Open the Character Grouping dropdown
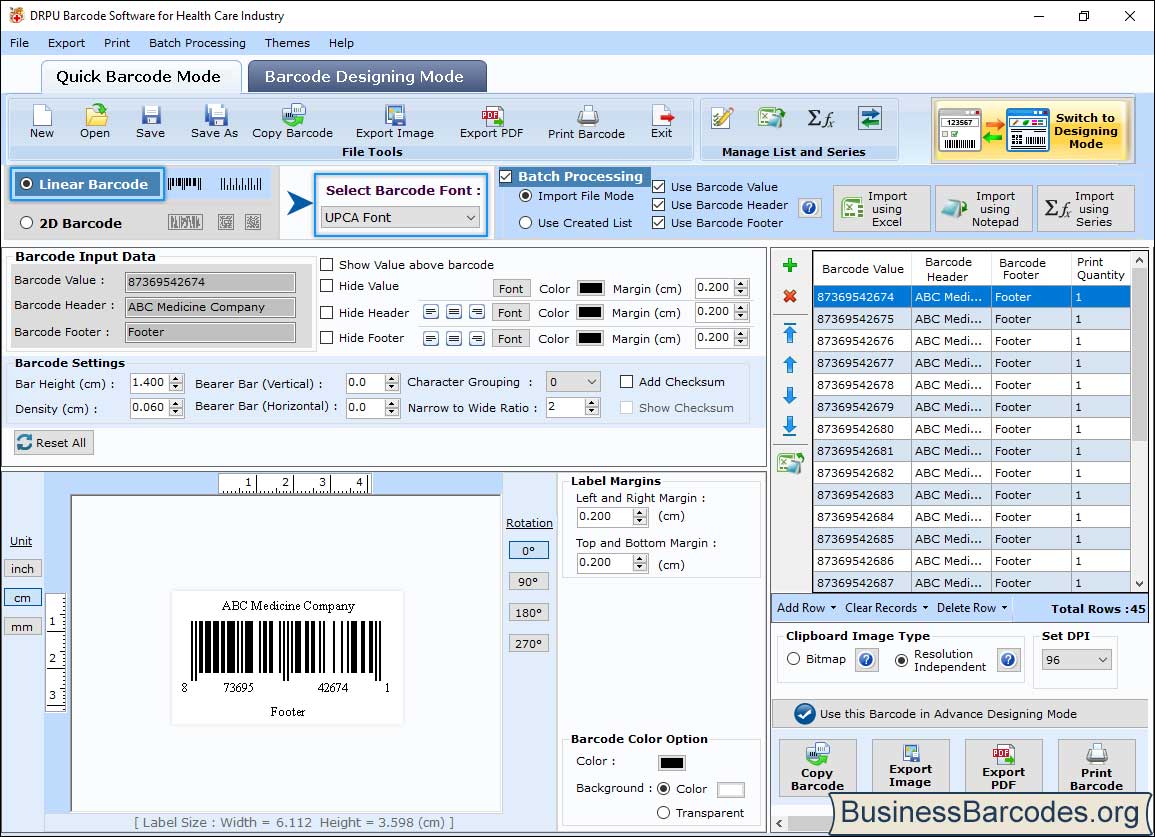The width and height of the screenshot is (1155, 837). click(x=573, y=382)
